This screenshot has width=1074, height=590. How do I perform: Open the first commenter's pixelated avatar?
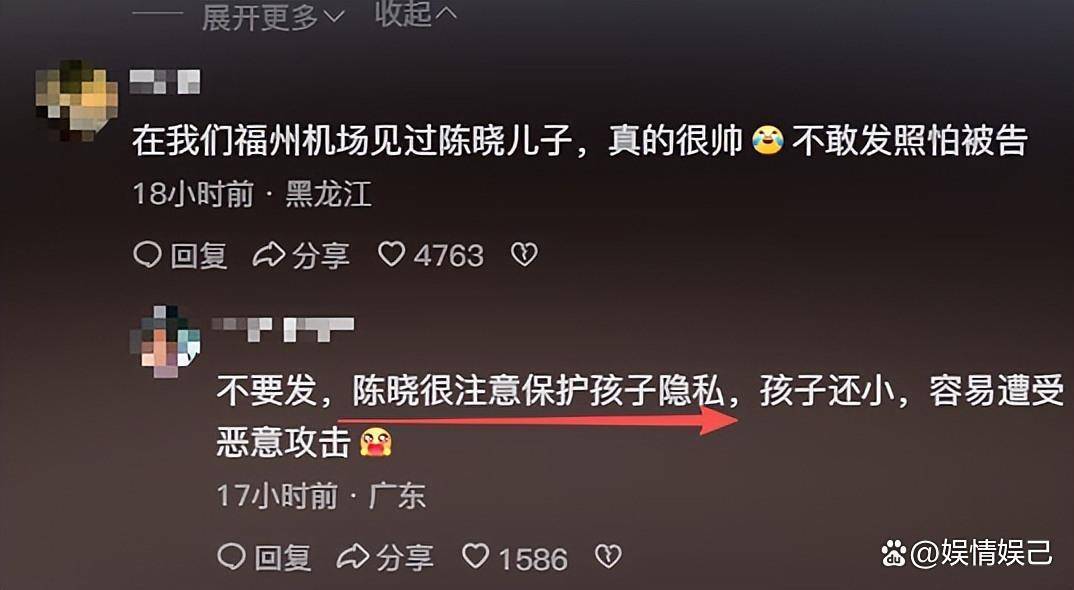[x=77, y=100]
